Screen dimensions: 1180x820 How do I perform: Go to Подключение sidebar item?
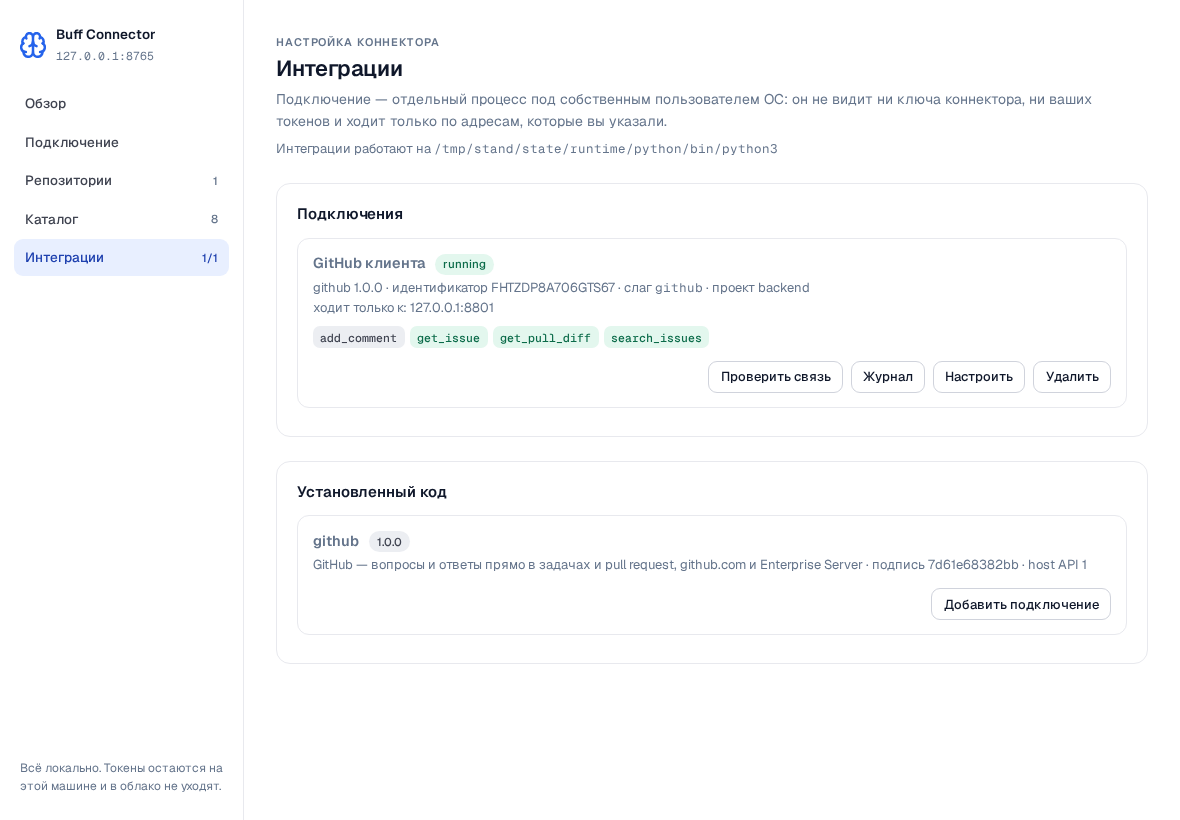121,142
